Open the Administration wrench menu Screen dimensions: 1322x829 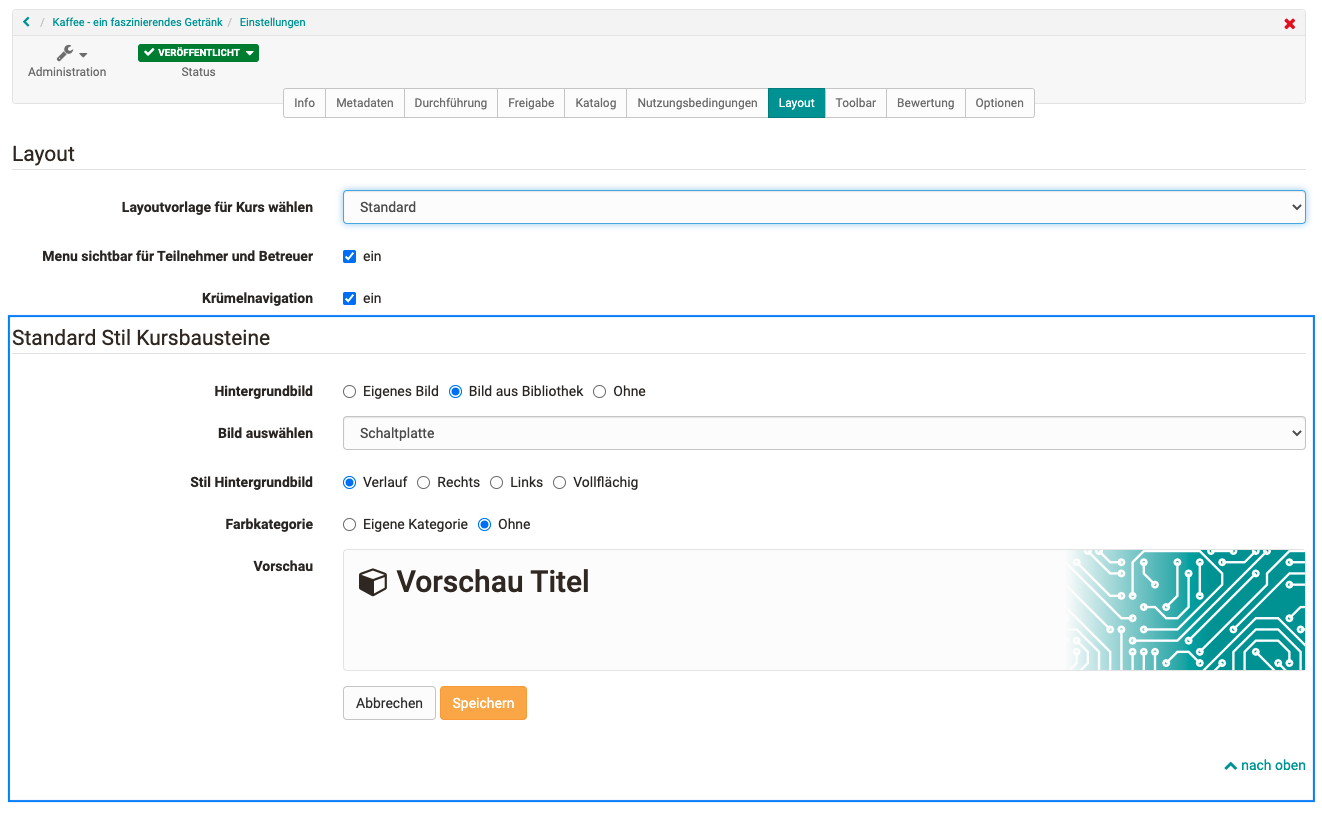click(70, 54)
